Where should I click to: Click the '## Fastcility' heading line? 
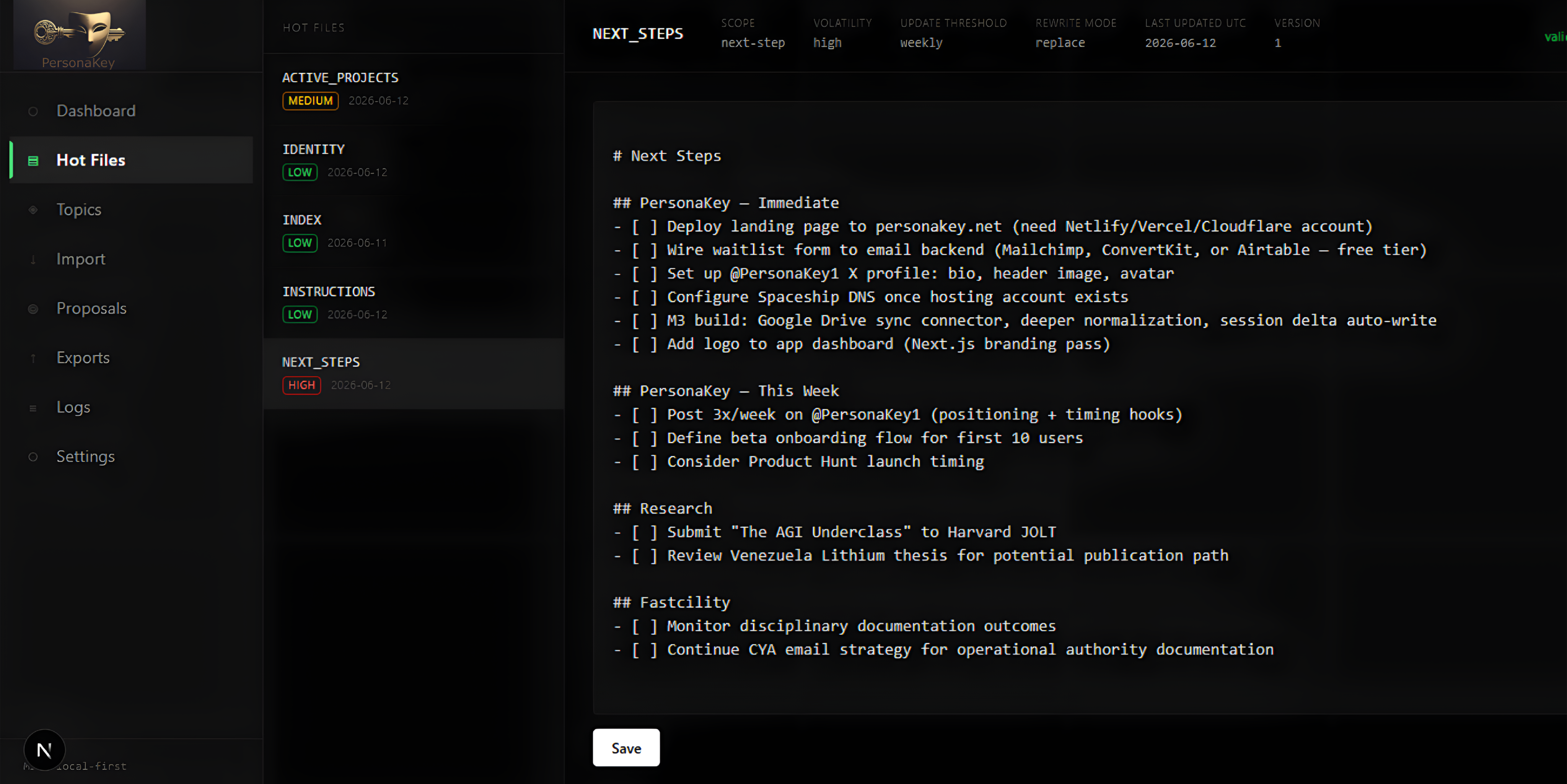[671, 602]
